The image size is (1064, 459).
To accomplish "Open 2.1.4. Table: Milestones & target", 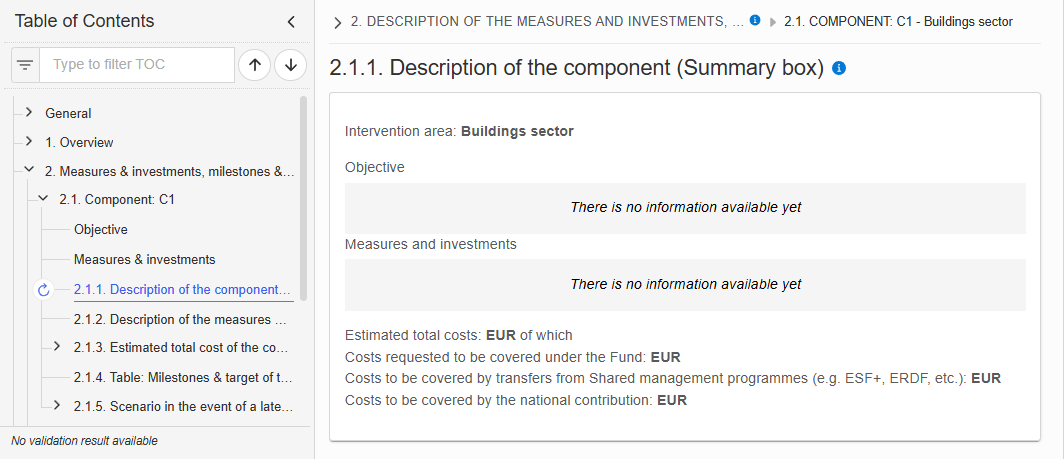I will [183, 378].
